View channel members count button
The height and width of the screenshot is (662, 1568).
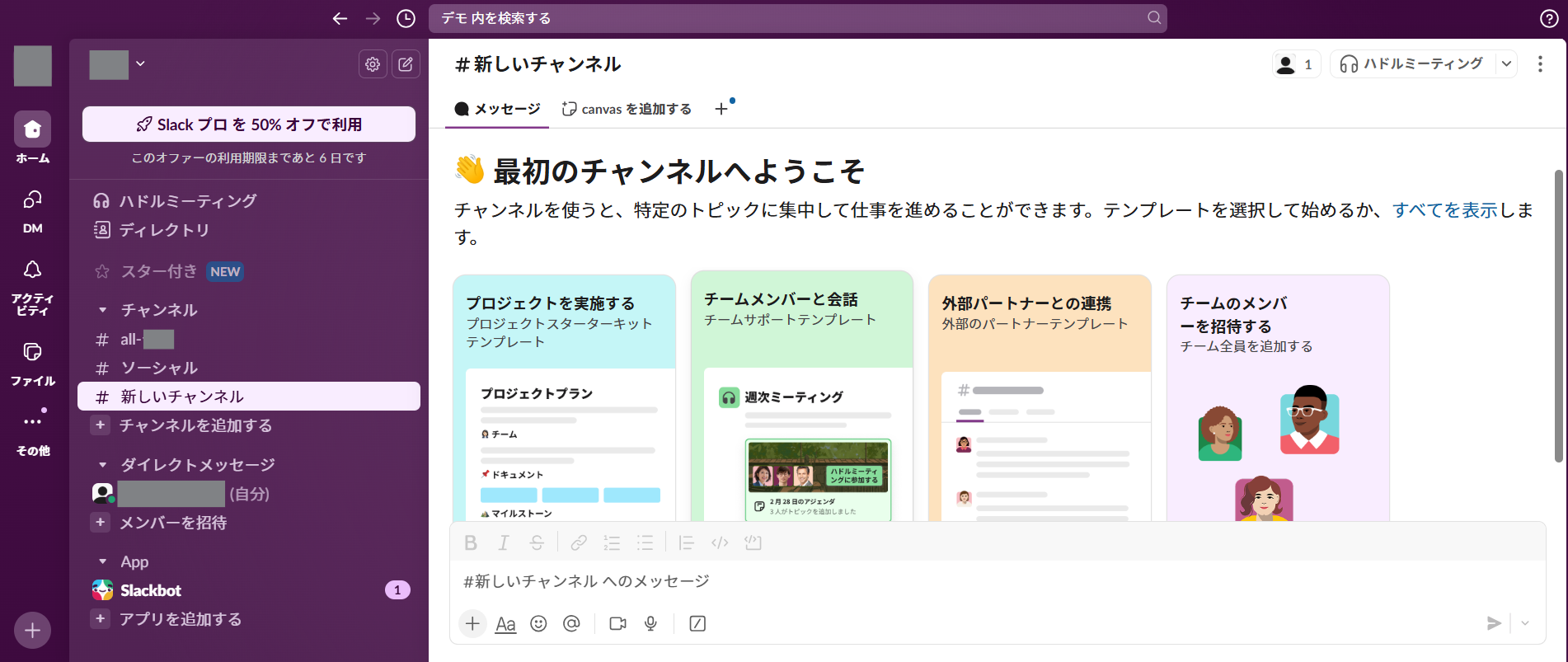[1296, 64]
